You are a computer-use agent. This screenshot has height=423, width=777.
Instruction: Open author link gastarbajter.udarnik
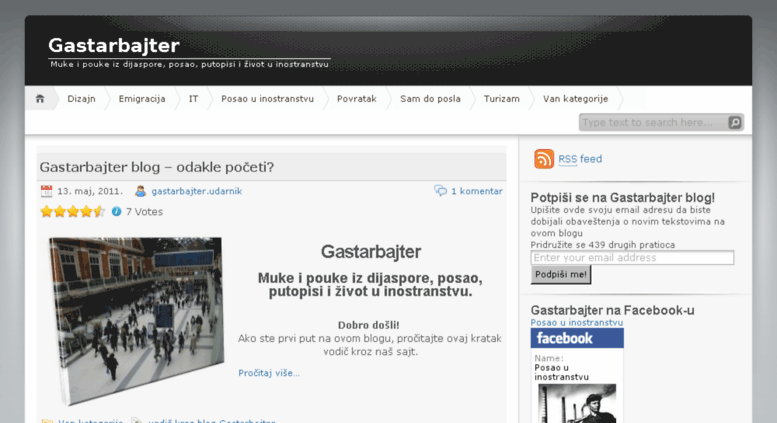point(197,191)
